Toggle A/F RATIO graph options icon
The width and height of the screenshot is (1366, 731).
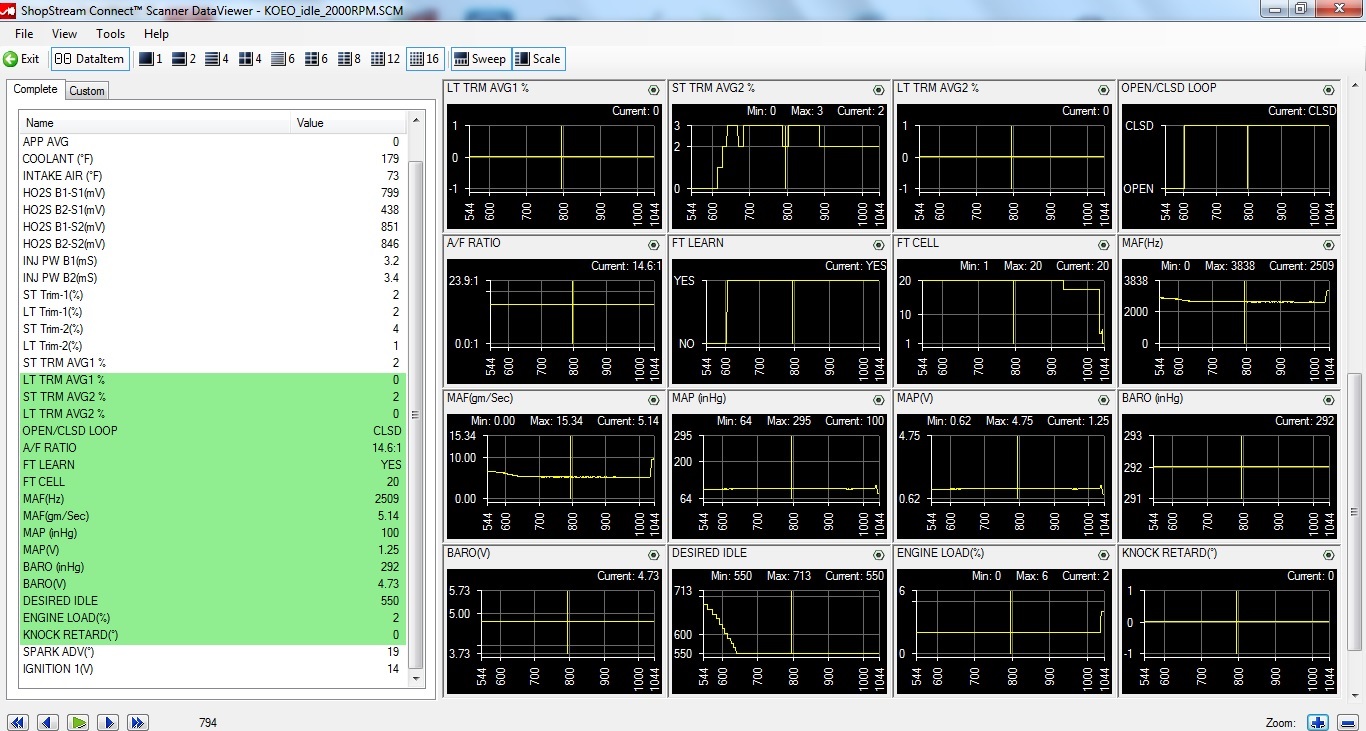coord(654,244)
